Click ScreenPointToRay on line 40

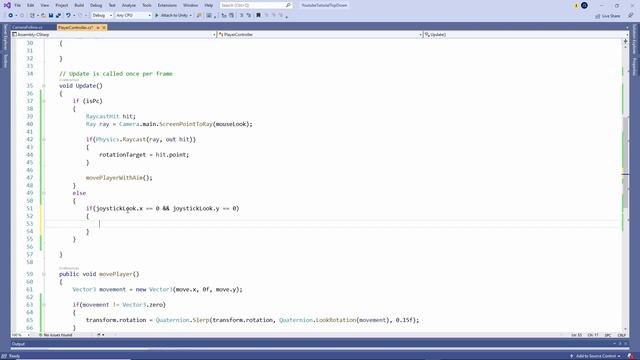click(x=186, y=124)
